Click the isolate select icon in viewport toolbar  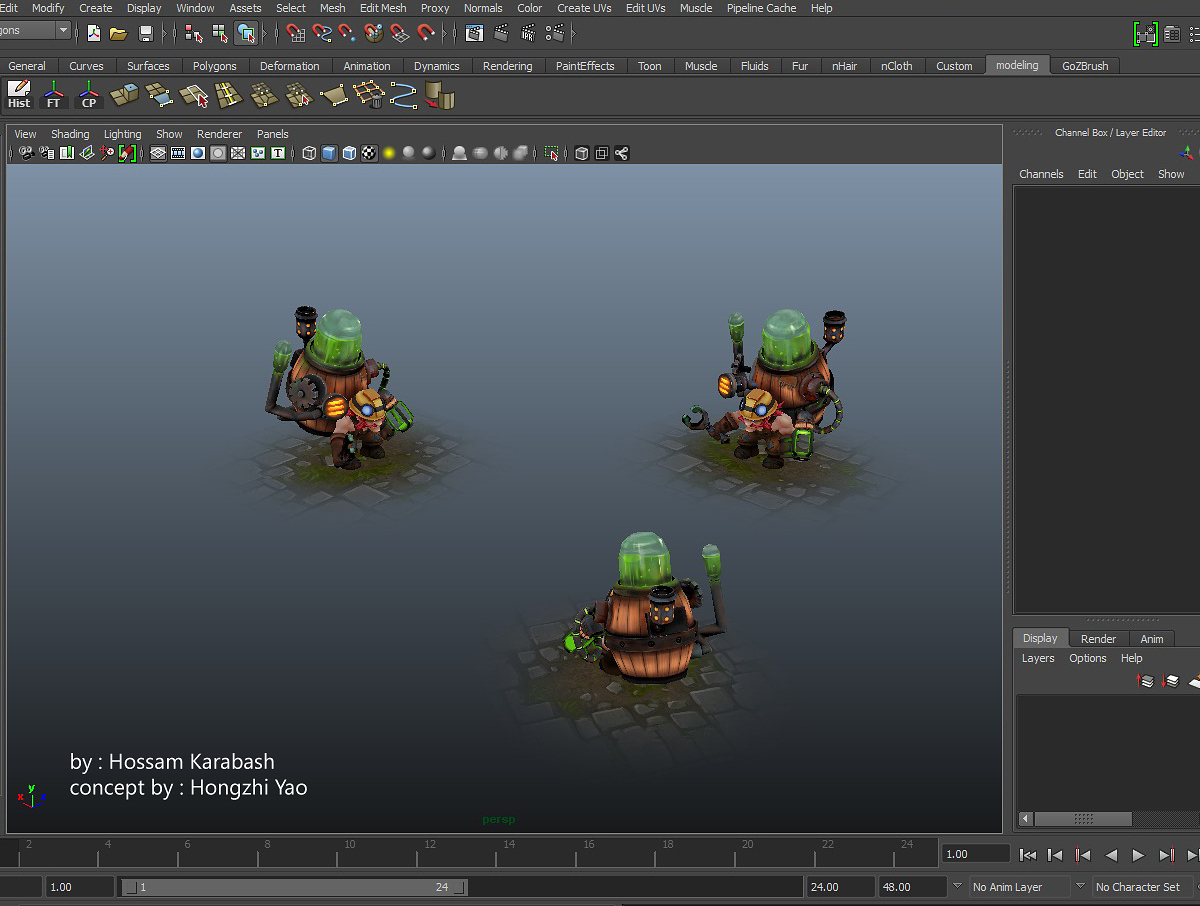tap(551, 153)
